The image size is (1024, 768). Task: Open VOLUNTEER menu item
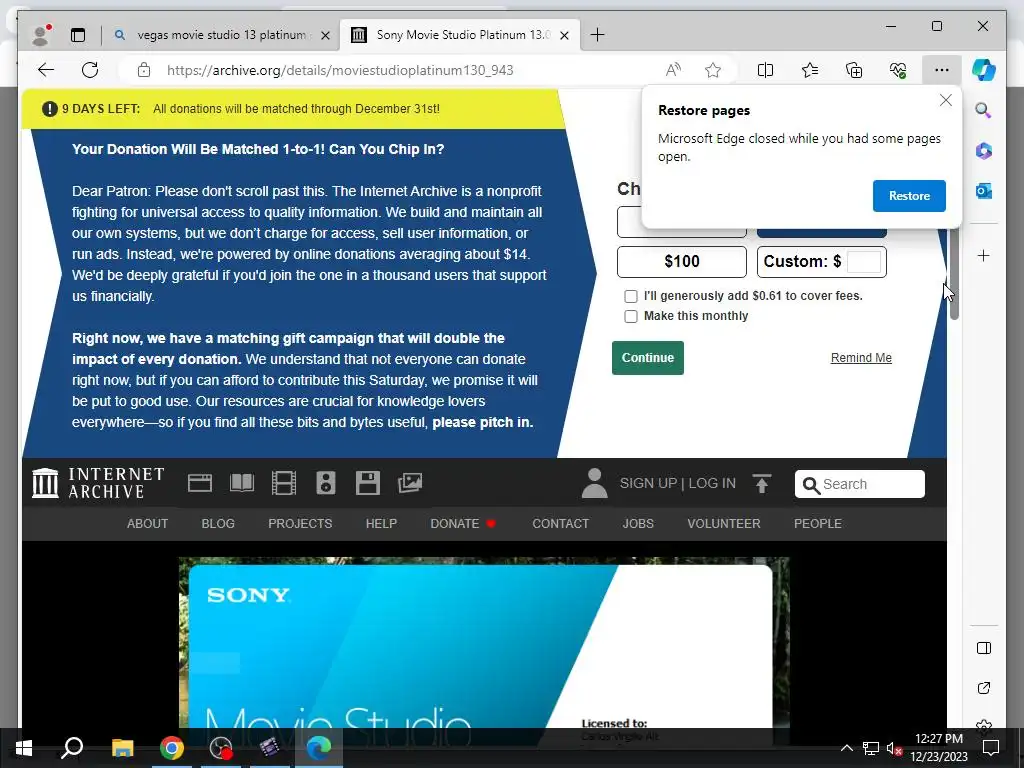724,524
